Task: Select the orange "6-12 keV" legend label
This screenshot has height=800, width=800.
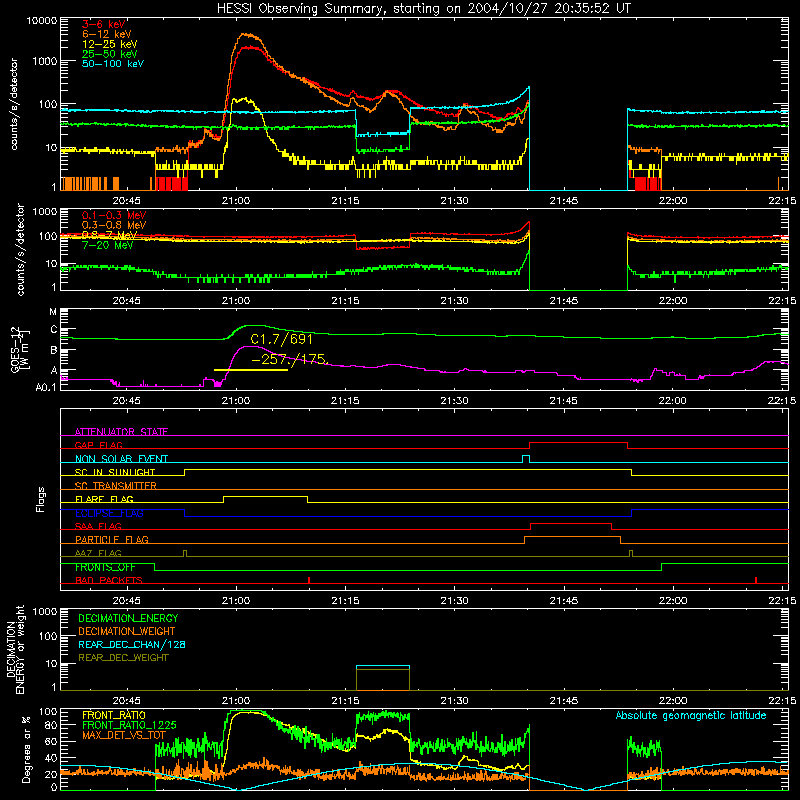Action: (107, 34)
